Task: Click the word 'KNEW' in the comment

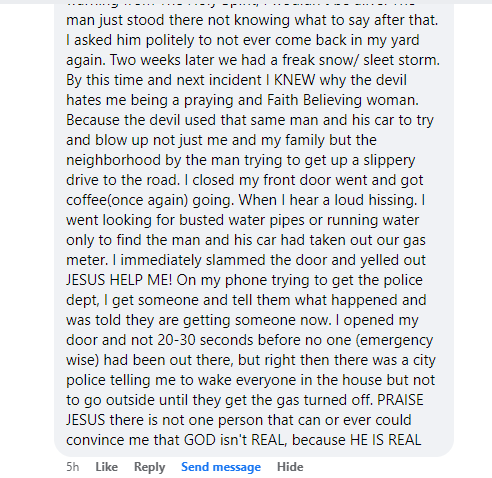Action: (x=294, y=80)
